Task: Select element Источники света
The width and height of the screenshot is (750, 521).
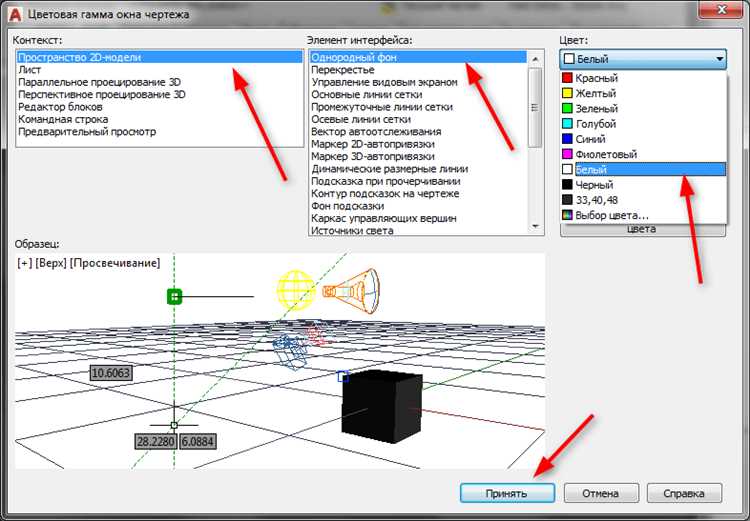Action: point(419,230)
